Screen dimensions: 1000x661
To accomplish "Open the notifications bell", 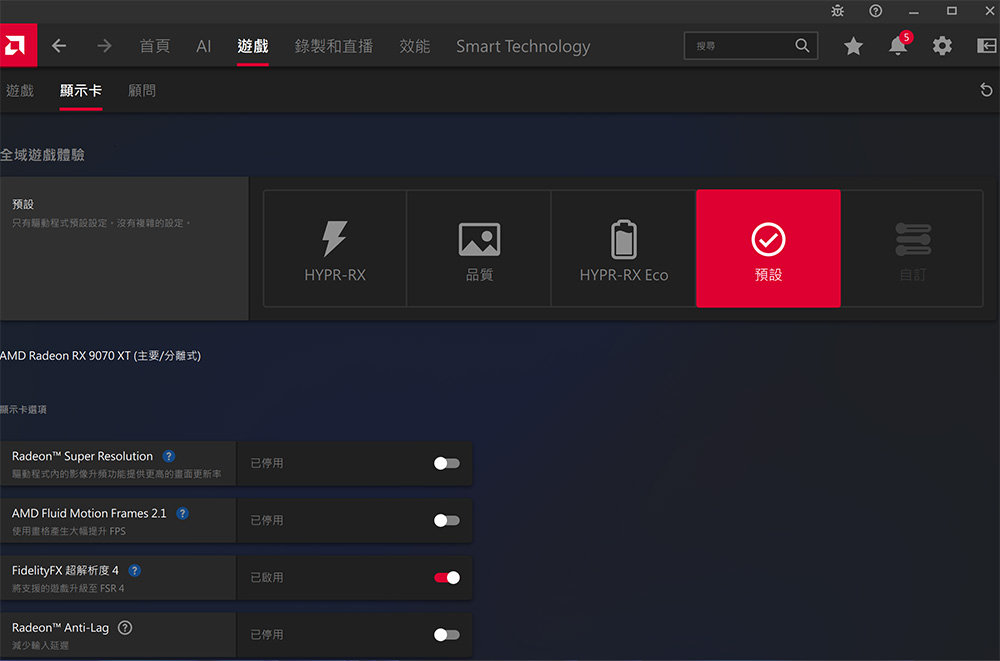I will point(898,46).
